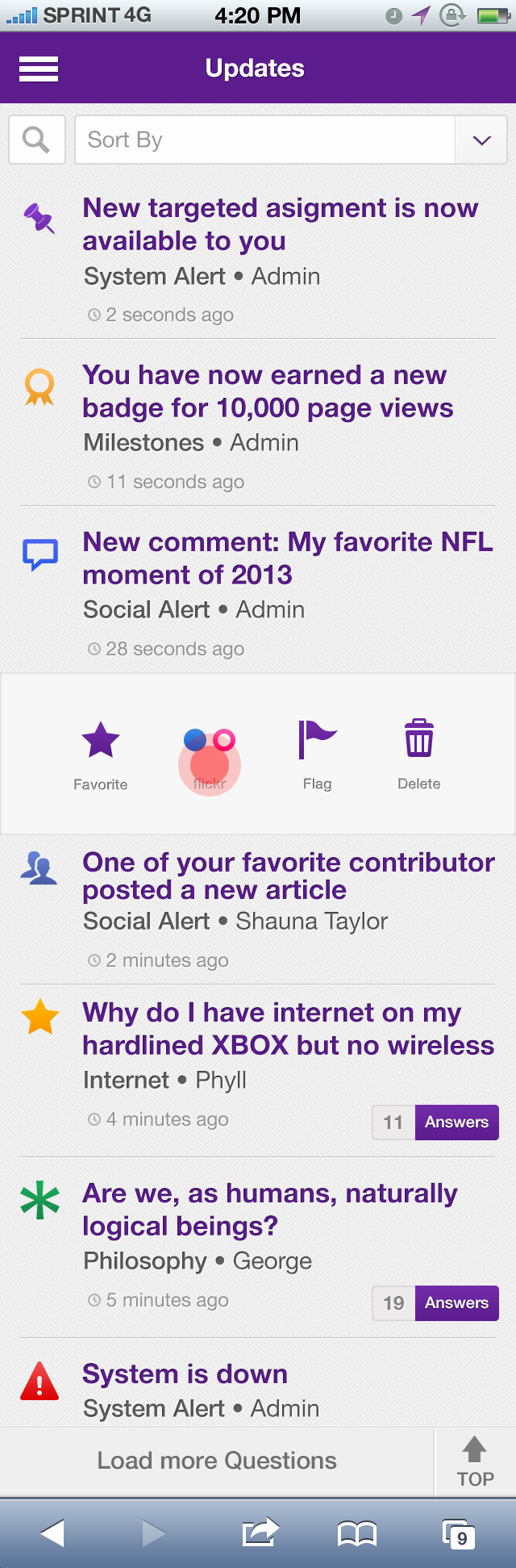Go back with the browser back arrow
The height and width of the screenshot is (1568, 516).
(52, 1532)
